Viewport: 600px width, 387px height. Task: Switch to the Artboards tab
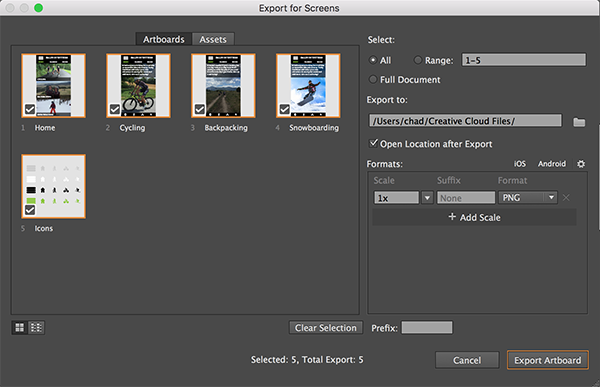[x=164, y=39]
